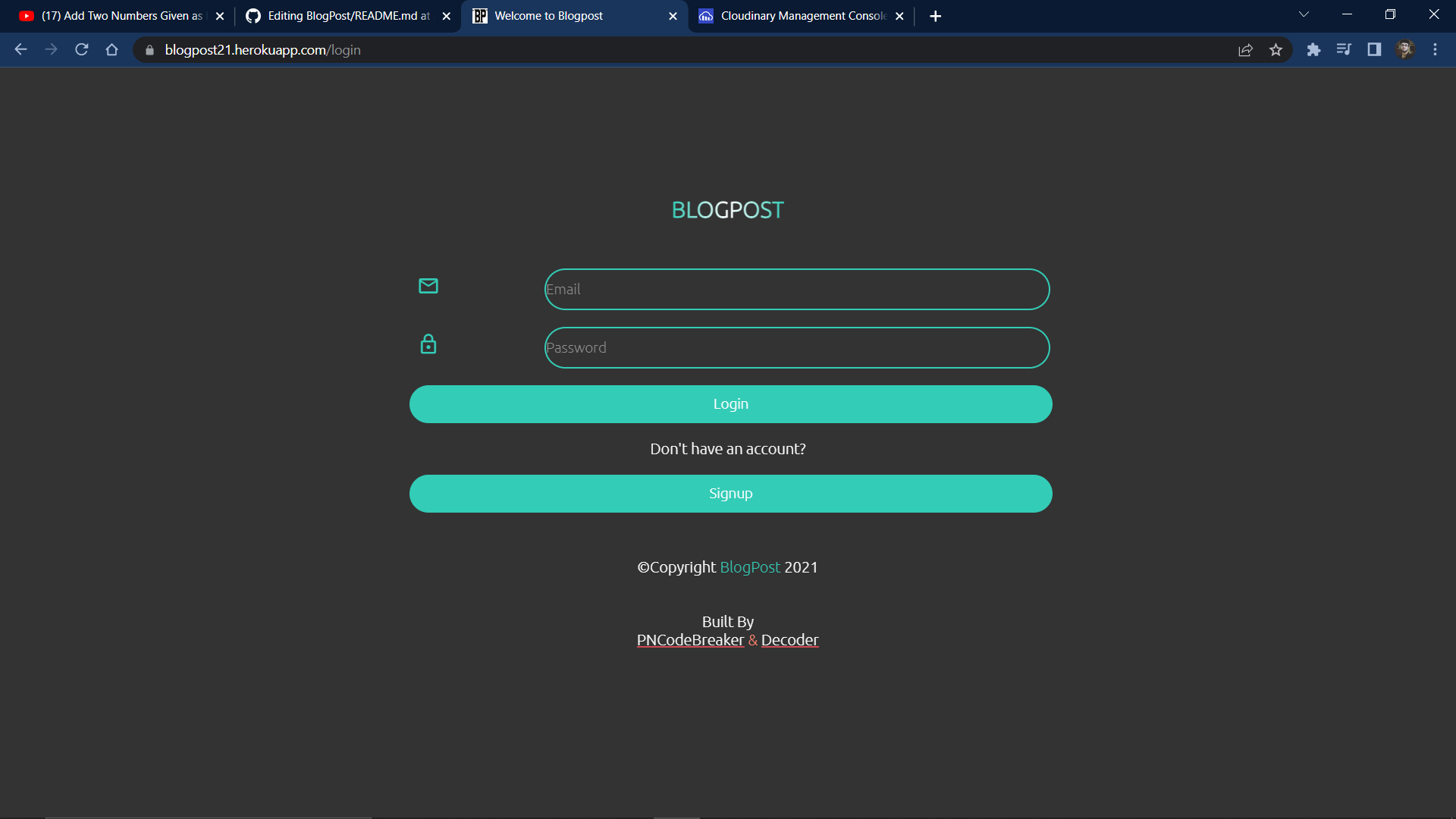
Task: Focus the Email input field
Action: (x=797, y=289)
